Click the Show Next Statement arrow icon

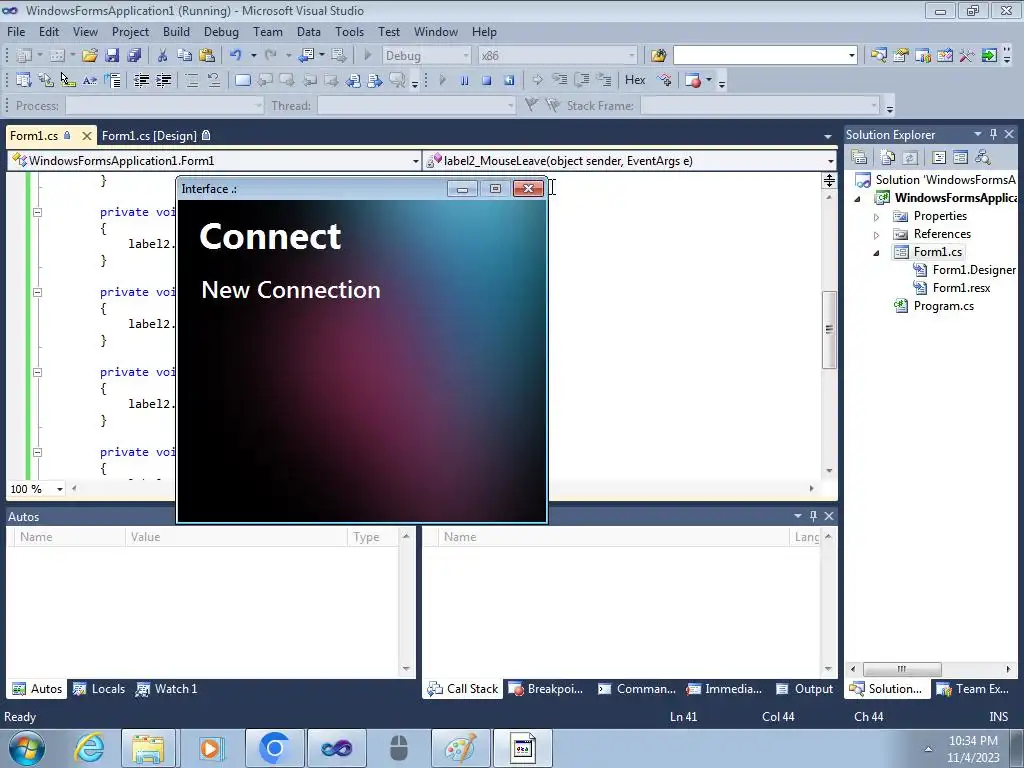[x=537, y=80]
